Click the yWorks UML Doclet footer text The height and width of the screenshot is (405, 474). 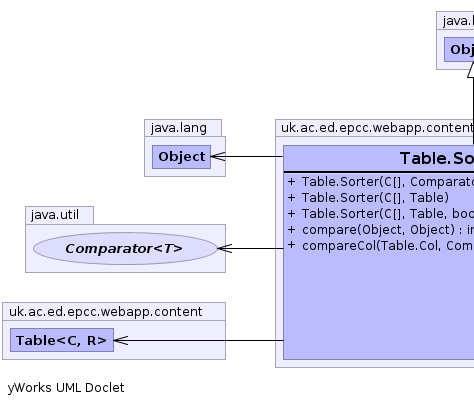pos(66,388)
